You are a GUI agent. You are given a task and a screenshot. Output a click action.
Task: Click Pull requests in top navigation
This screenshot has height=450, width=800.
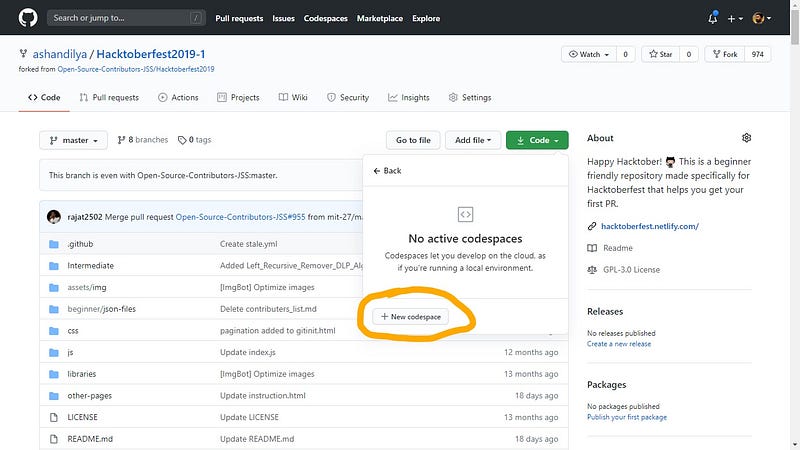[239, 18]
